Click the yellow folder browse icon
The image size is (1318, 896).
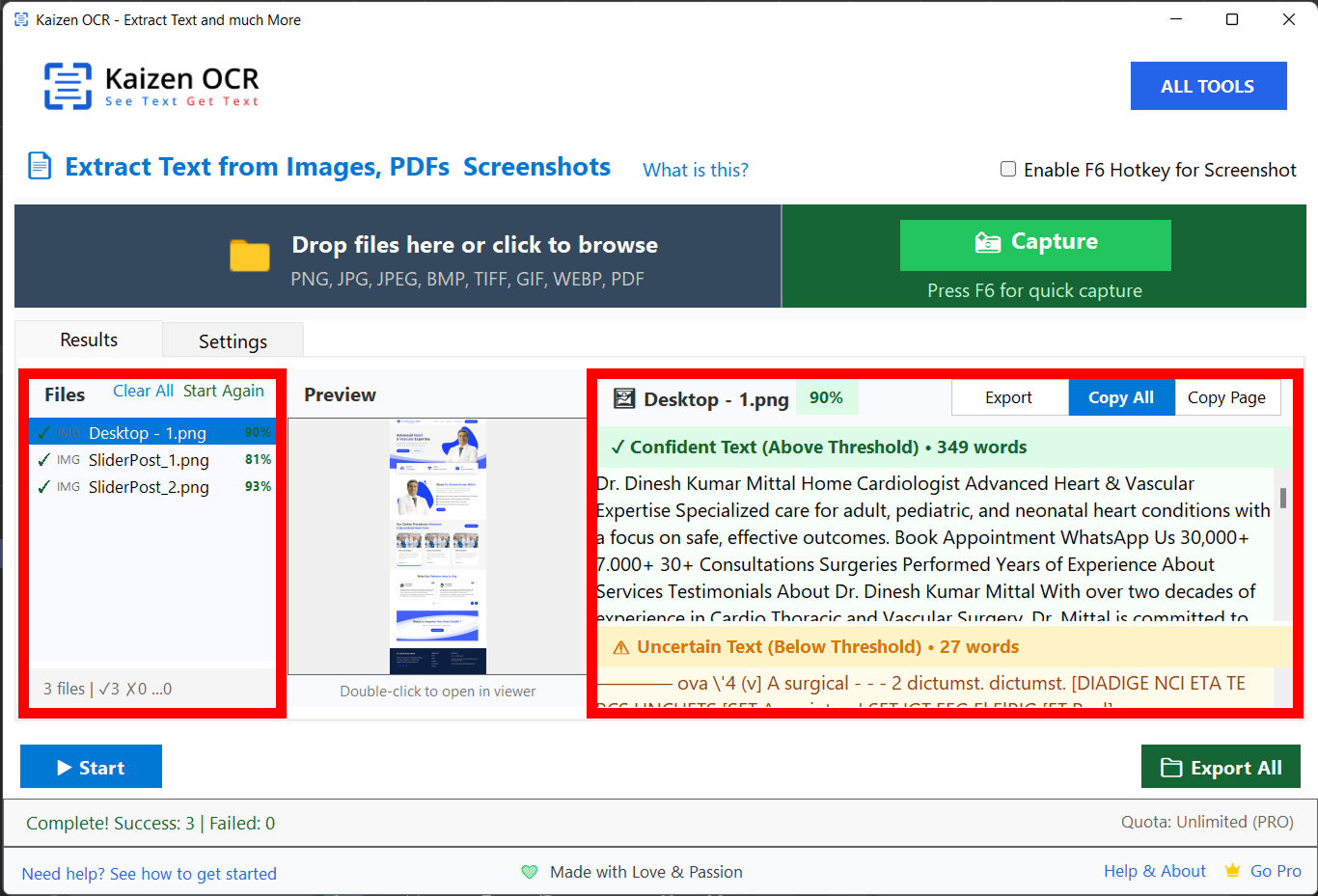[x=249, y=256]
